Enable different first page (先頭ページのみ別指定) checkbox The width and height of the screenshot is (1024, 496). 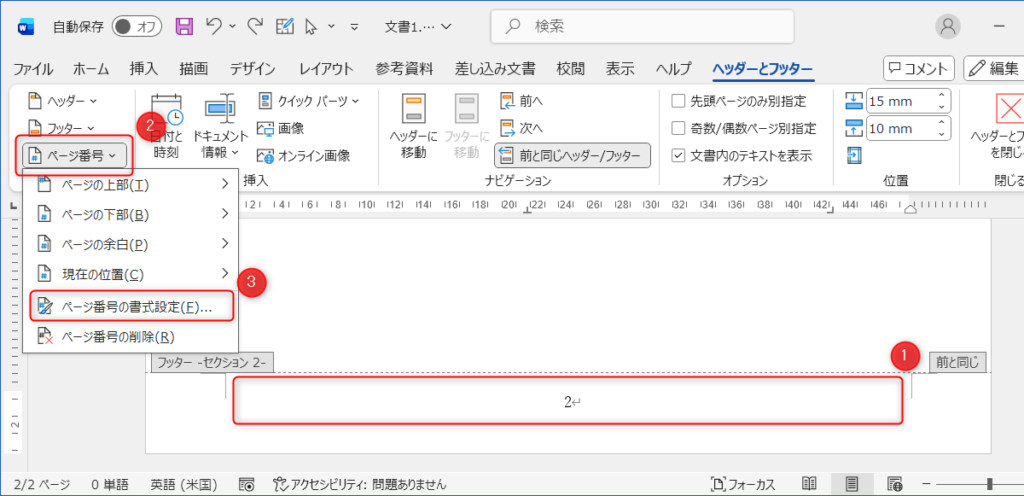point(680,101)
